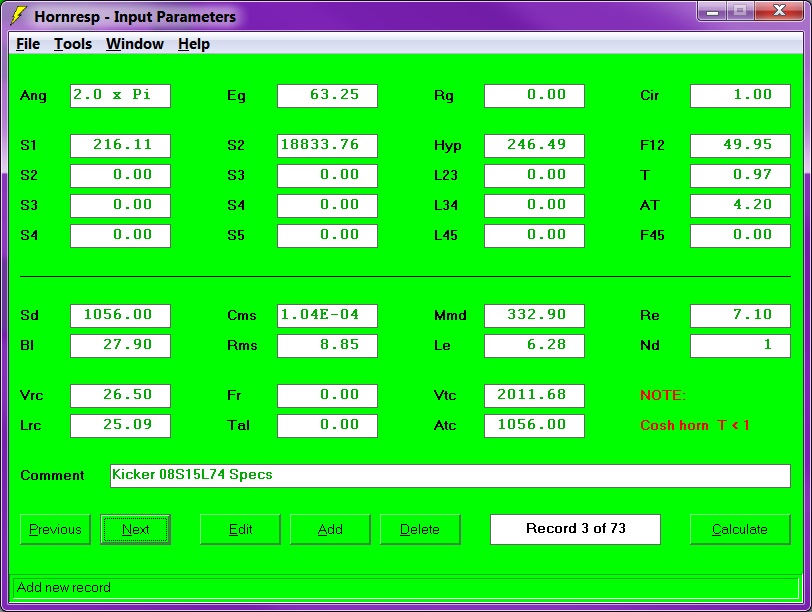
Task: Click the S5 input field
Action: coord(327,236)
